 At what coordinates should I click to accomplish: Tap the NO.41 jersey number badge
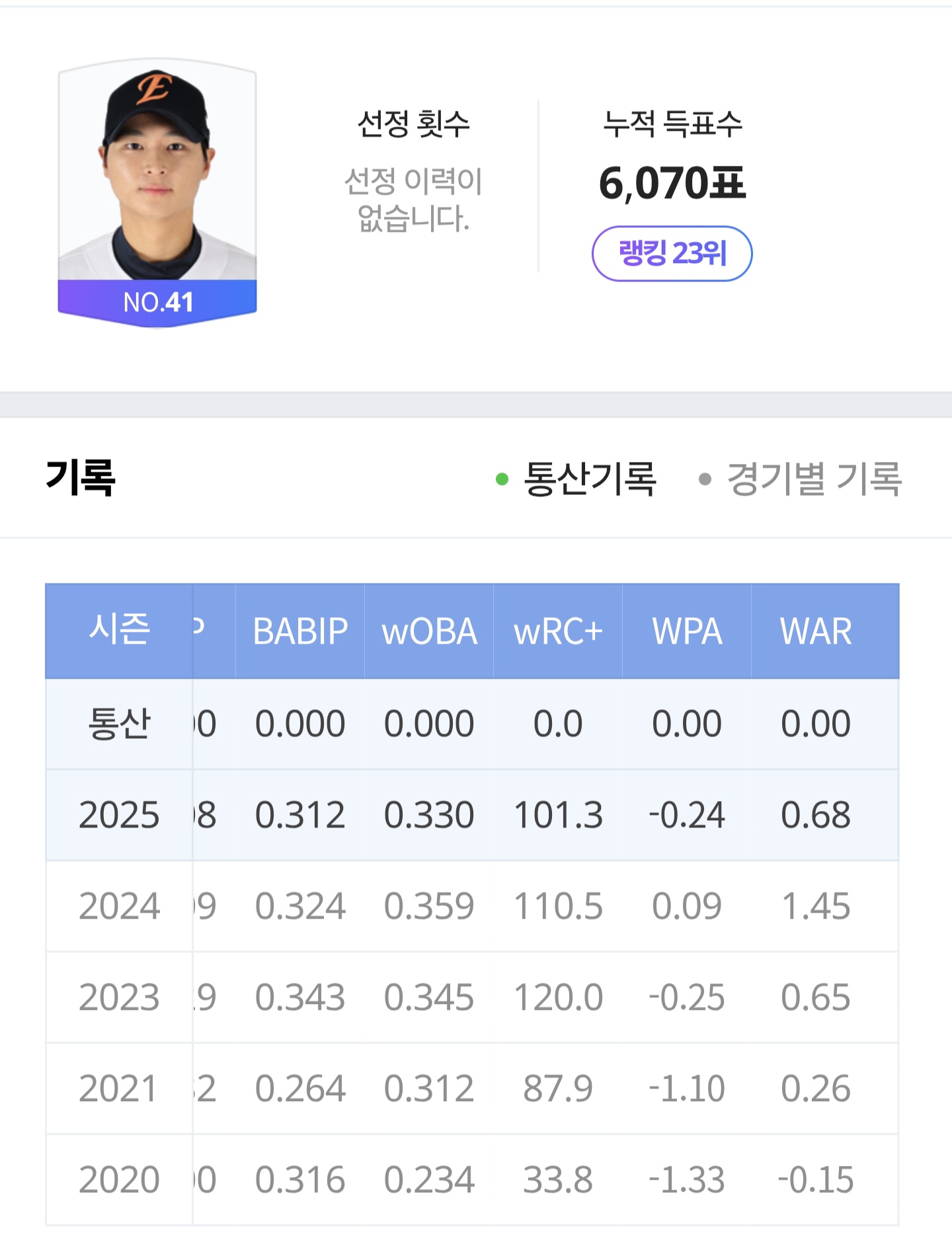pos(157,302)
